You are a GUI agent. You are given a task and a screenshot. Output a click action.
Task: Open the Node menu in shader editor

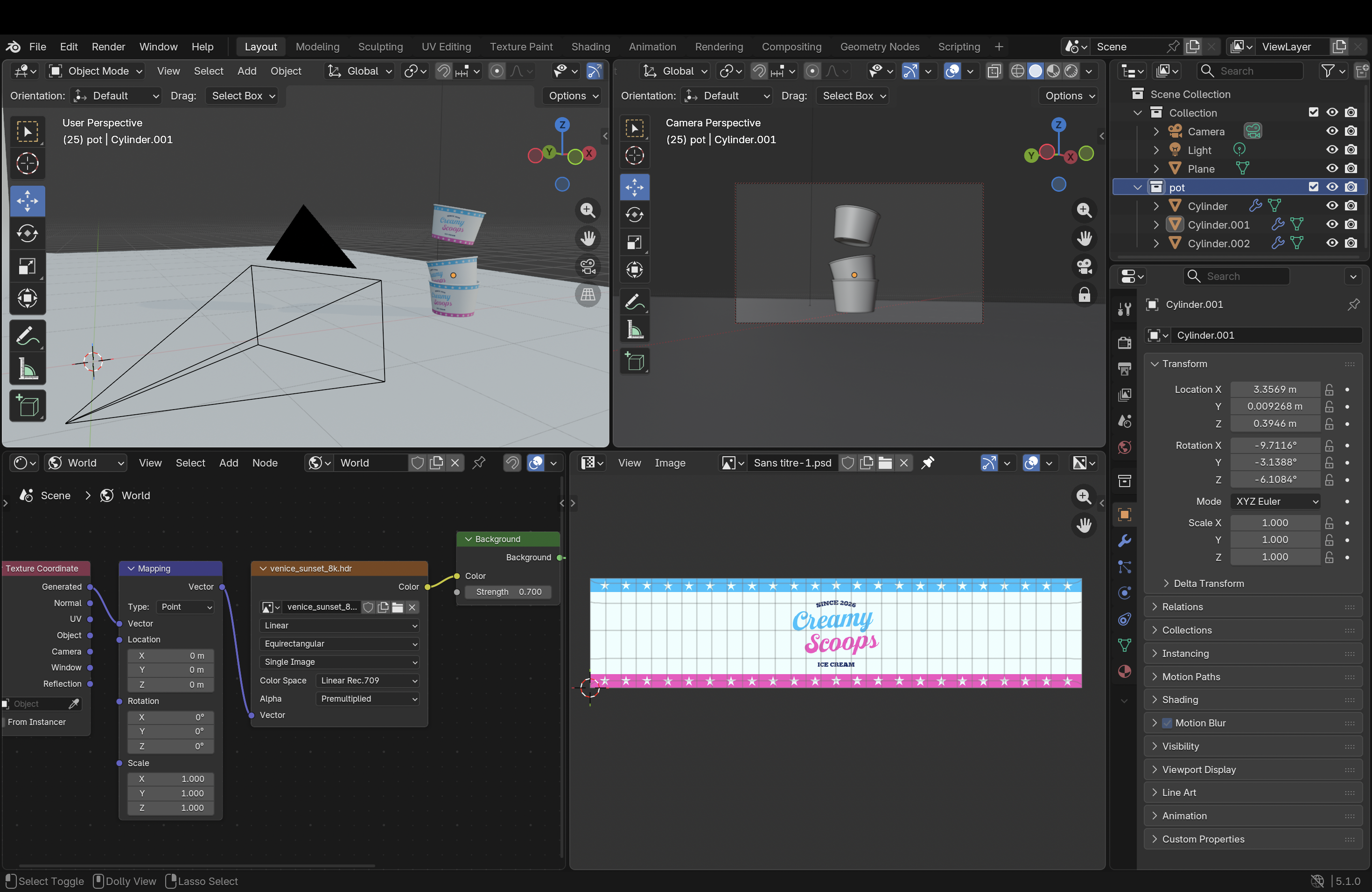[x=265, y=463]
